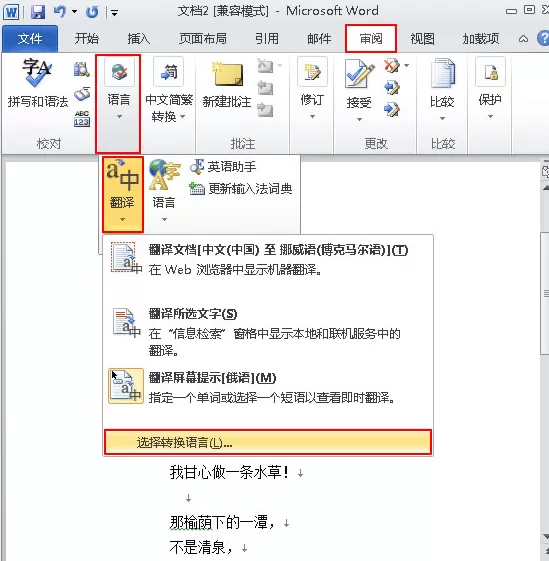
Task: Open Word help question mark icon
Action: point(544,38)
